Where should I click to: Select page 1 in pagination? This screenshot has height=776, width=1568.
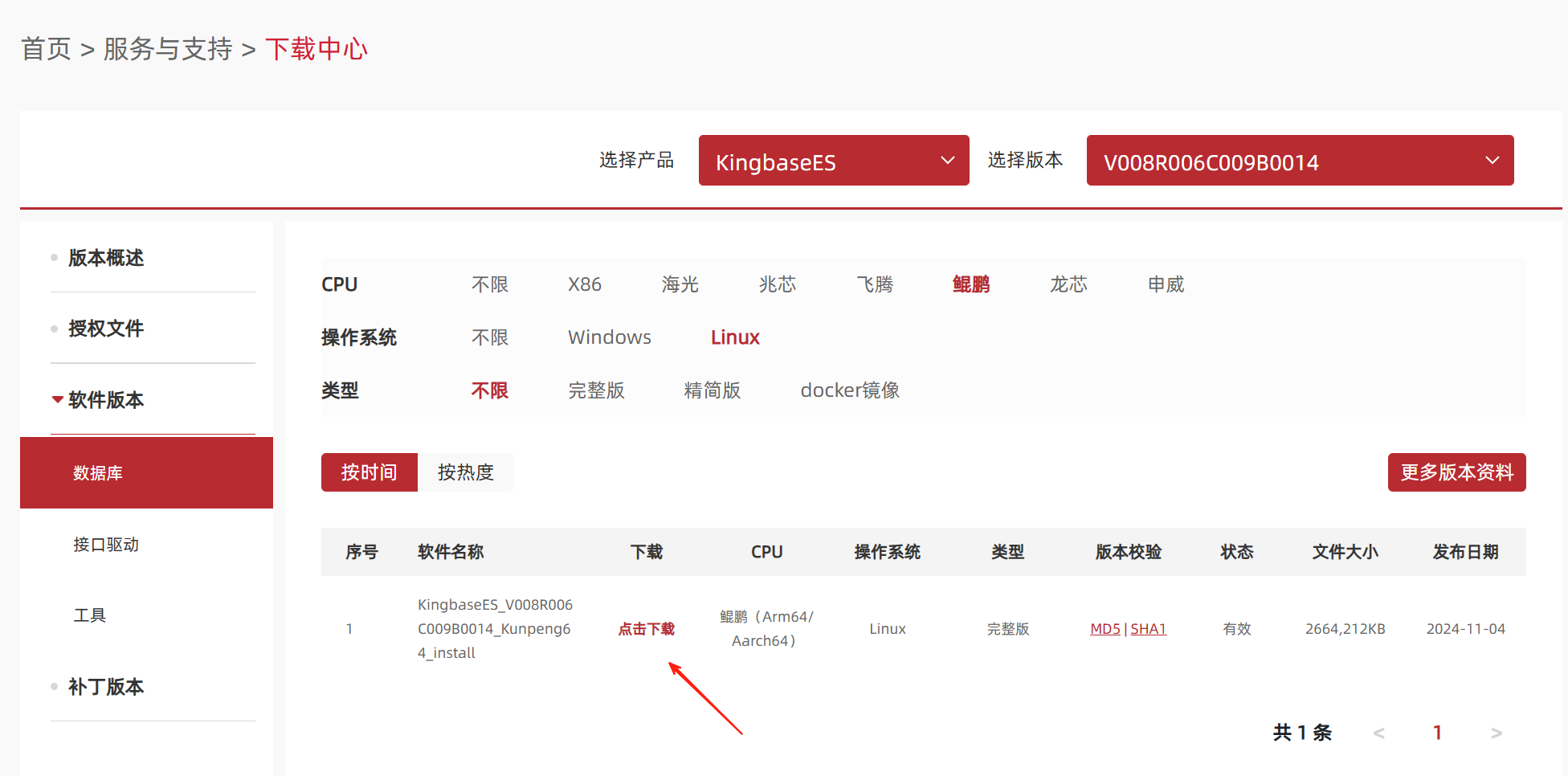pyautogui.click(x=1437, y=733)
